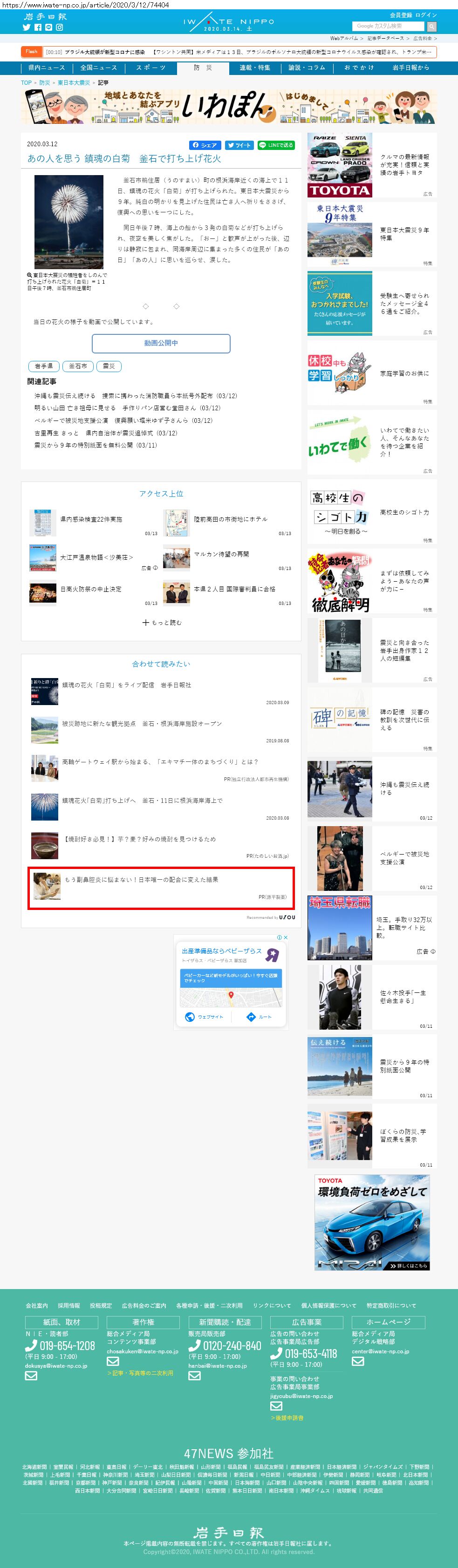
Task: Open the fireworks article photo
Action: tap(69, 222)
